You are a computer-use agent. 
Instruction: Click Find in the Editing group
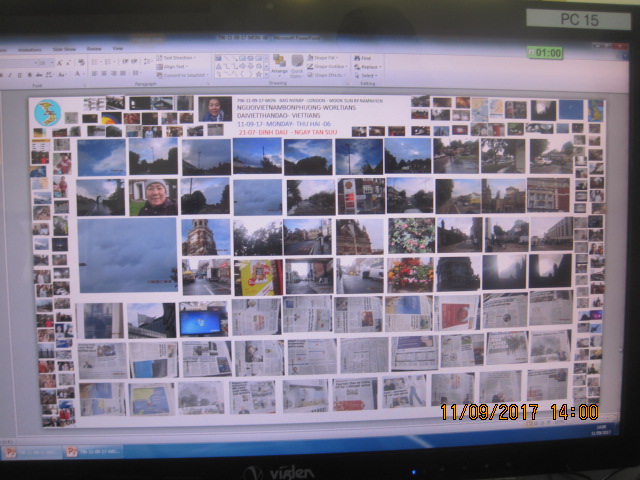[362, 58]
